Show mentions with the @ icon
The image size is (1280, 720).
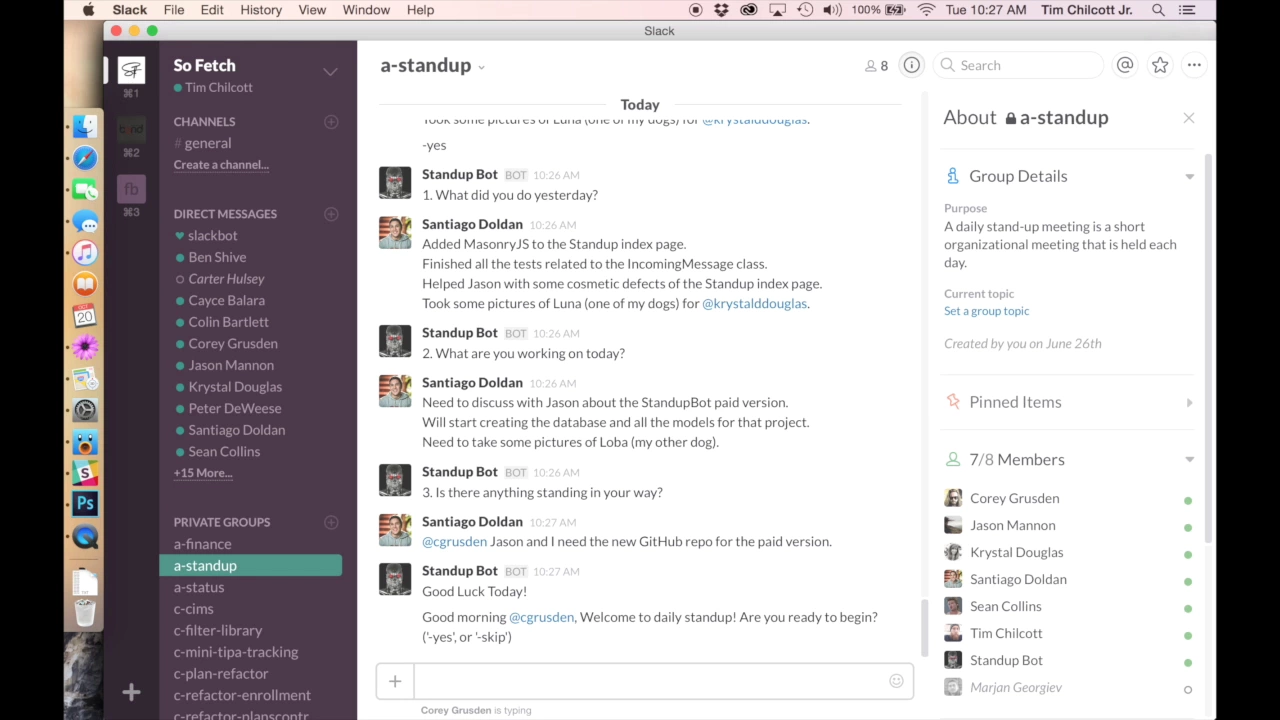[1125, 65]
